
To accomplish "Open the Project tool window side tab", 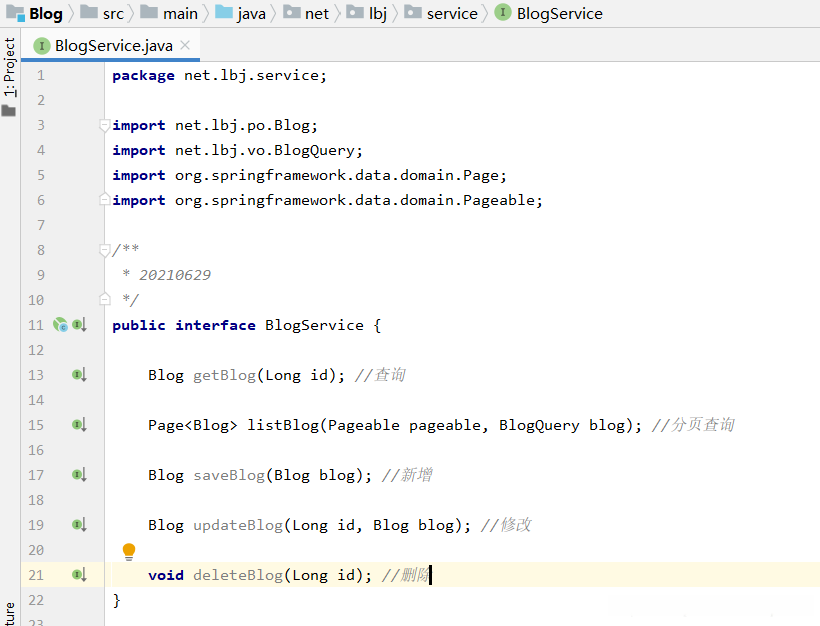I will click(9, 68).
